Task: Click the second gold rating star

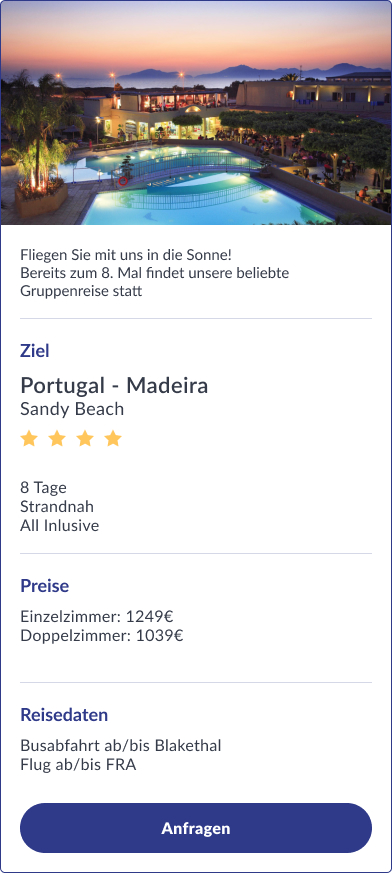Action: [x=57, y=439]
